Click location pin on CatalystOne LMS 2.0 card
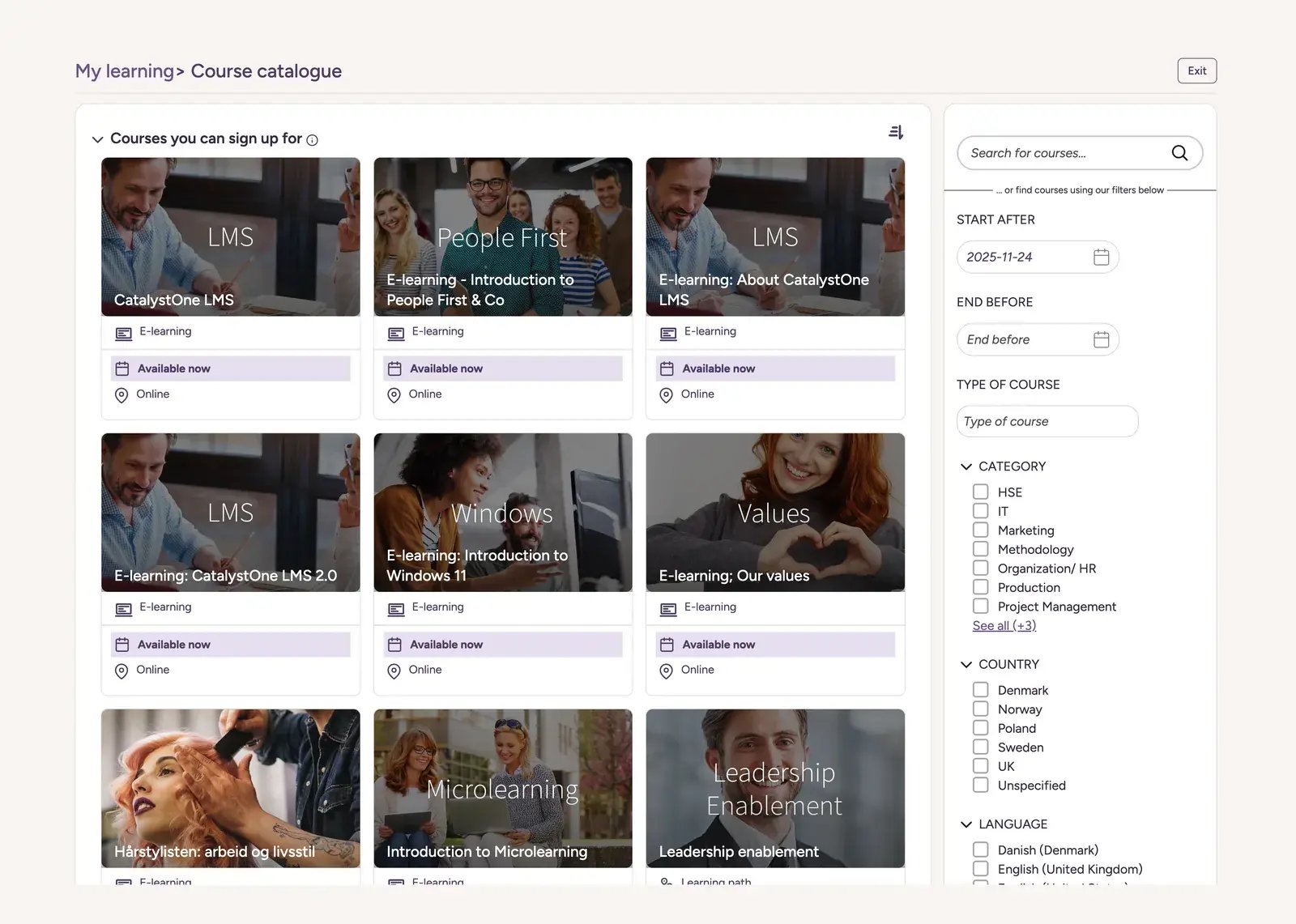Screen dimensions: 1296x924 122,671
